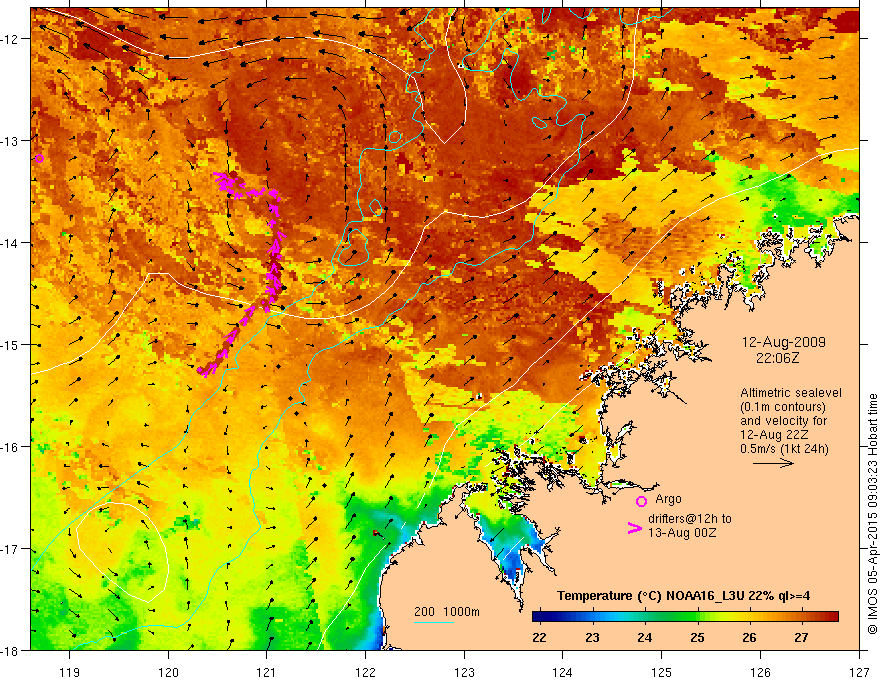Click the Argo float marker near 118.7E
880x680 pixels.
tap(39, 159)
